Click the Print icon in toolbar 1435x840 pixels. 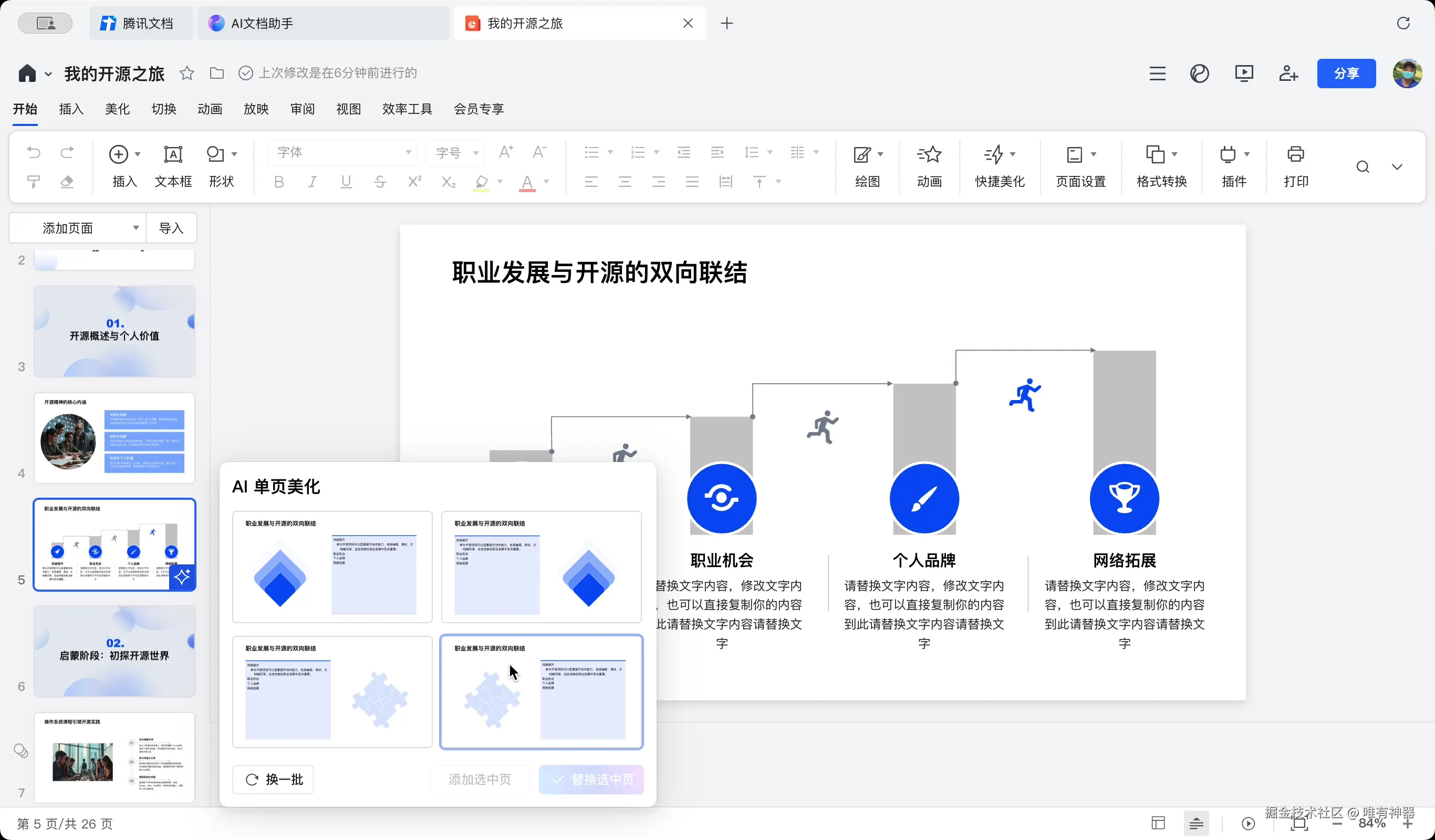coord(1295,155)
